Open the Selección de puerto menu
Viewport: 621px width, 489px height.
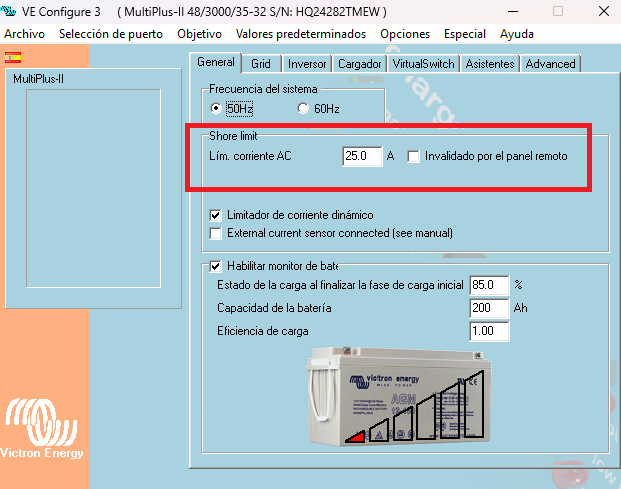(111, 34)
